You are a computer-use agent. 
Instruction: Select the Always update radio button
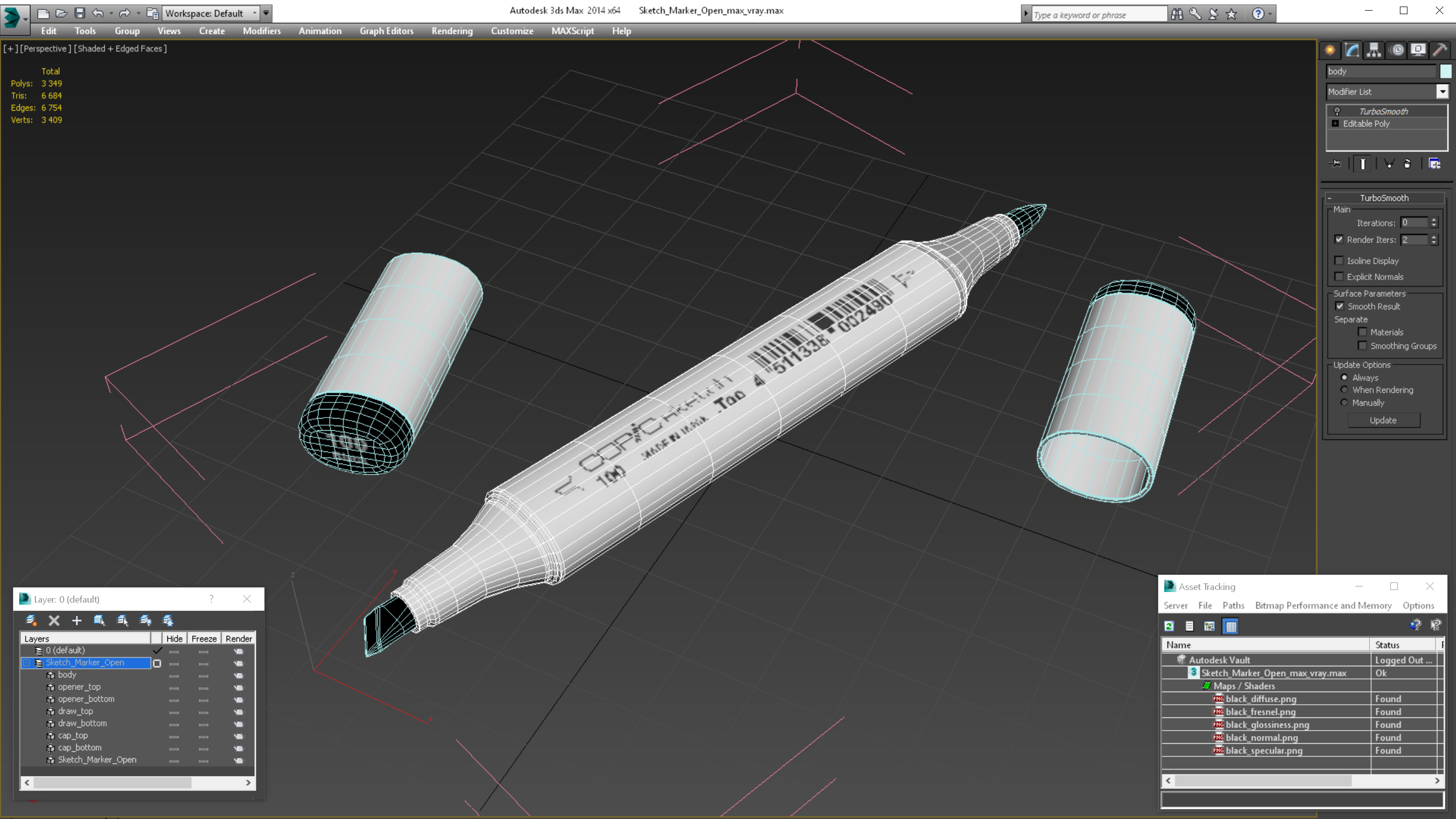(1345, 377)
